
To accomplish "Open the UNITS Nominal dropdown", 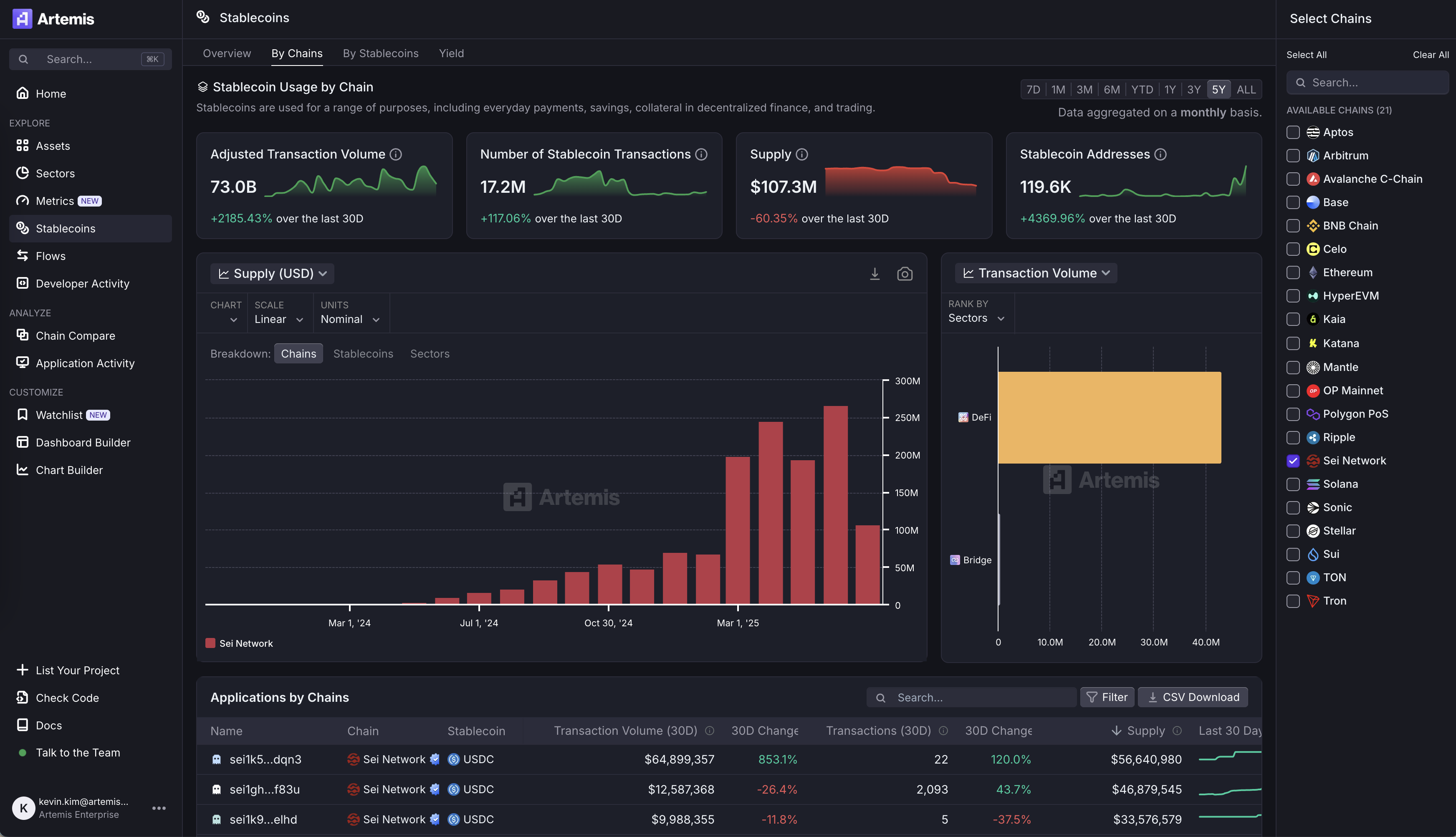I will coord(351,313).
